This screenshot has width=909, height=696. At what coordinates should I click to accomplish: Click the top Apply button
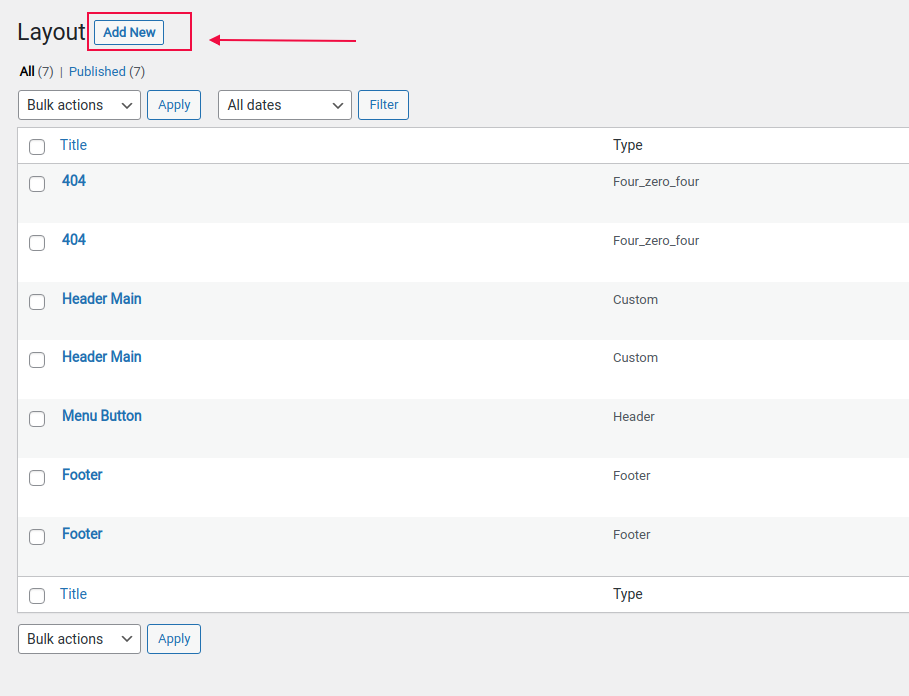pos(174,105)
